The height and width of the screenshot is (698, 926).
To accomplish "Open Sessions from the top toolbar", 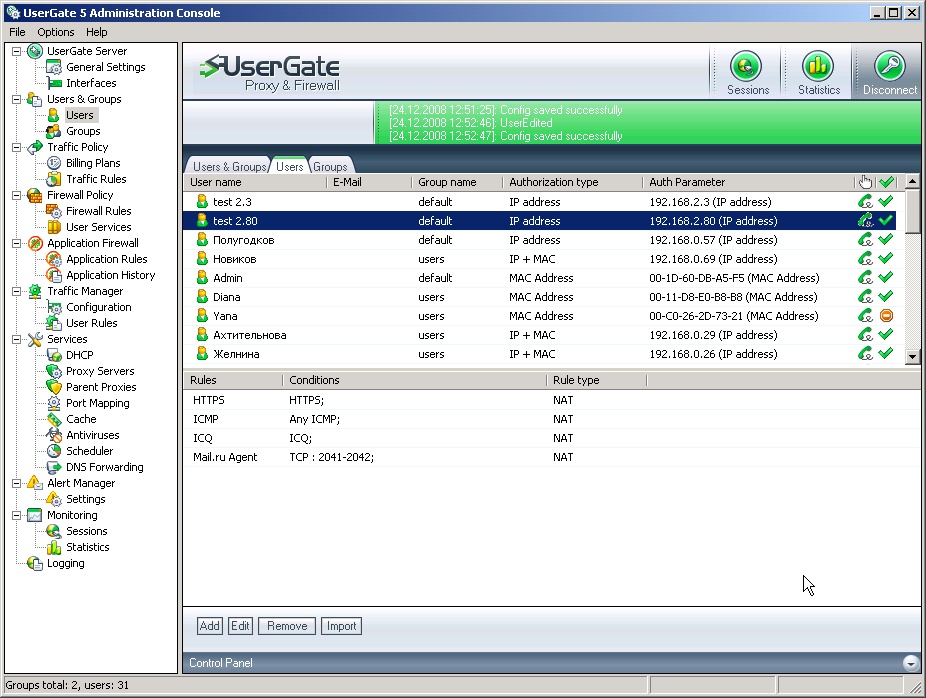I will (746, 69).
